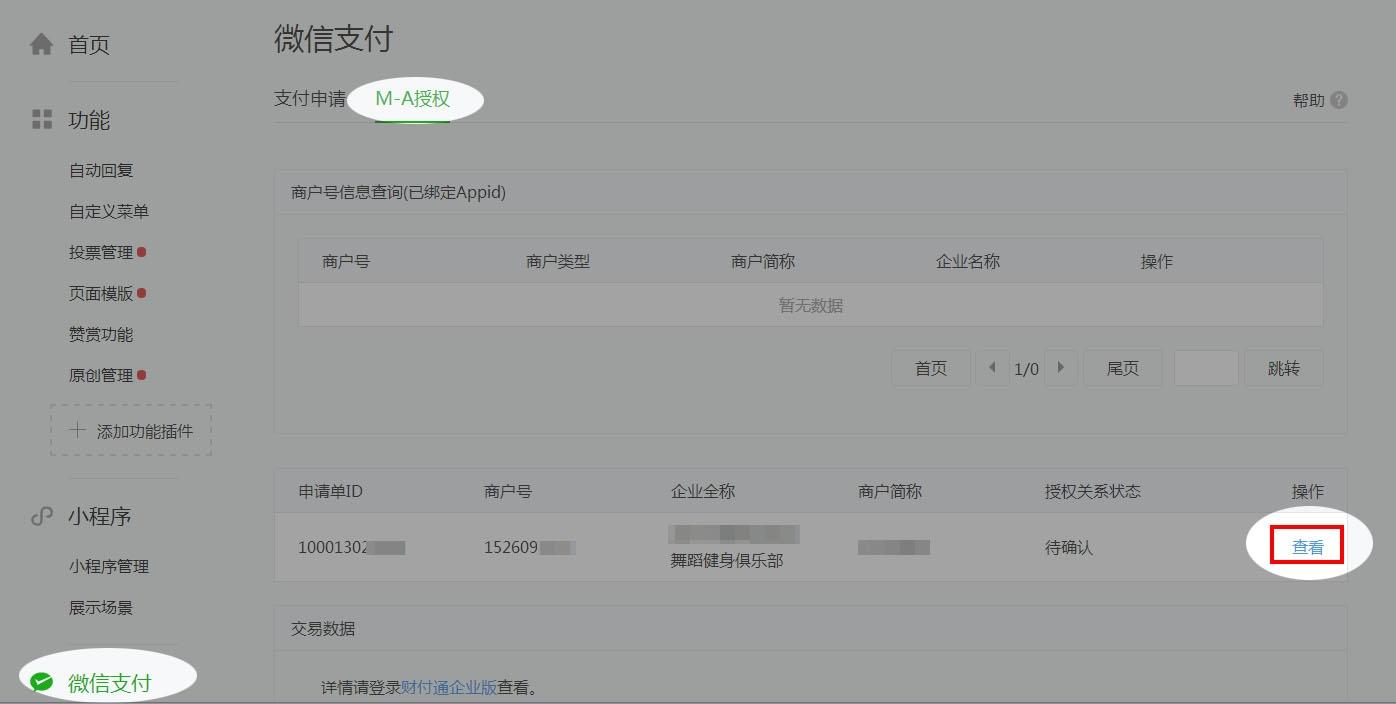Open 原创管理 in the sidebar
This screenshot has width=1396, height=704.
point(101,375)
